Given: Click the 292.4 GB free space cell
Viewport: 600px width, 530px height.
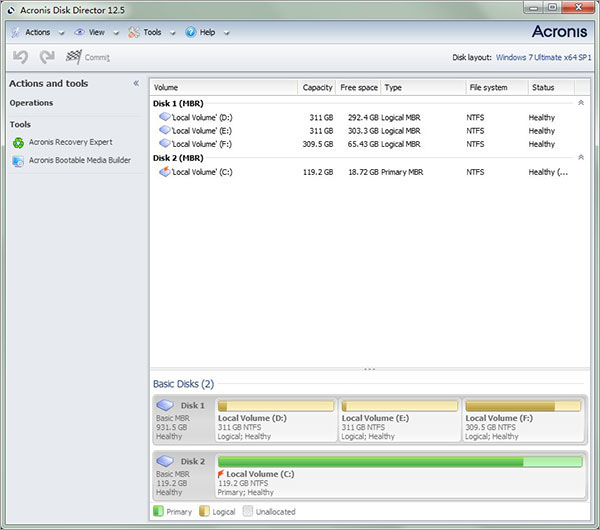Looking at the screenshot, I should pyautogui.click(x=363, y=117).
